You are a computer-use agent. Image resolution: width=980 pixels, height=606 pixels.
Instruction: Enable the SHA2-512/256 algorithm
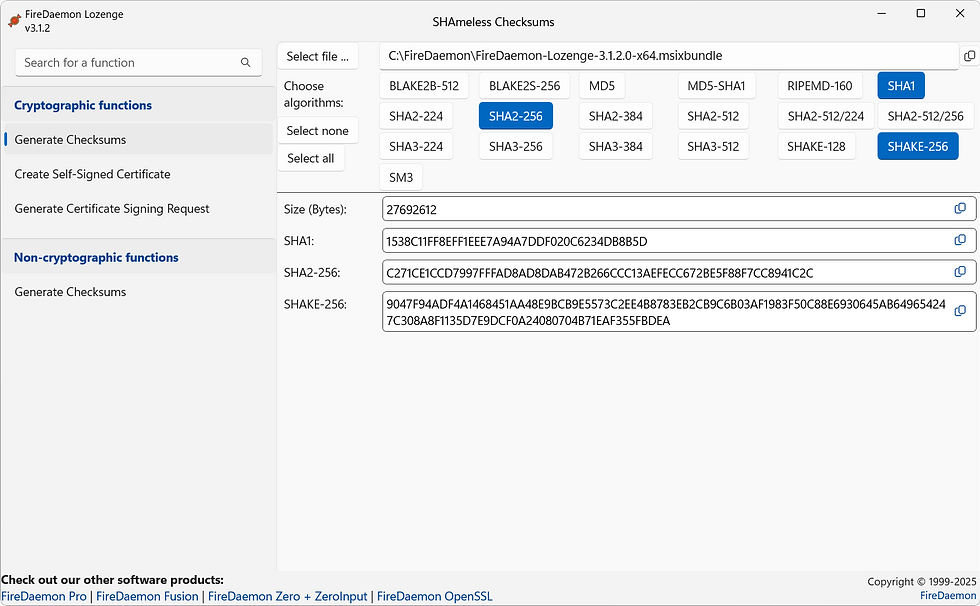(x=926, y=116)
